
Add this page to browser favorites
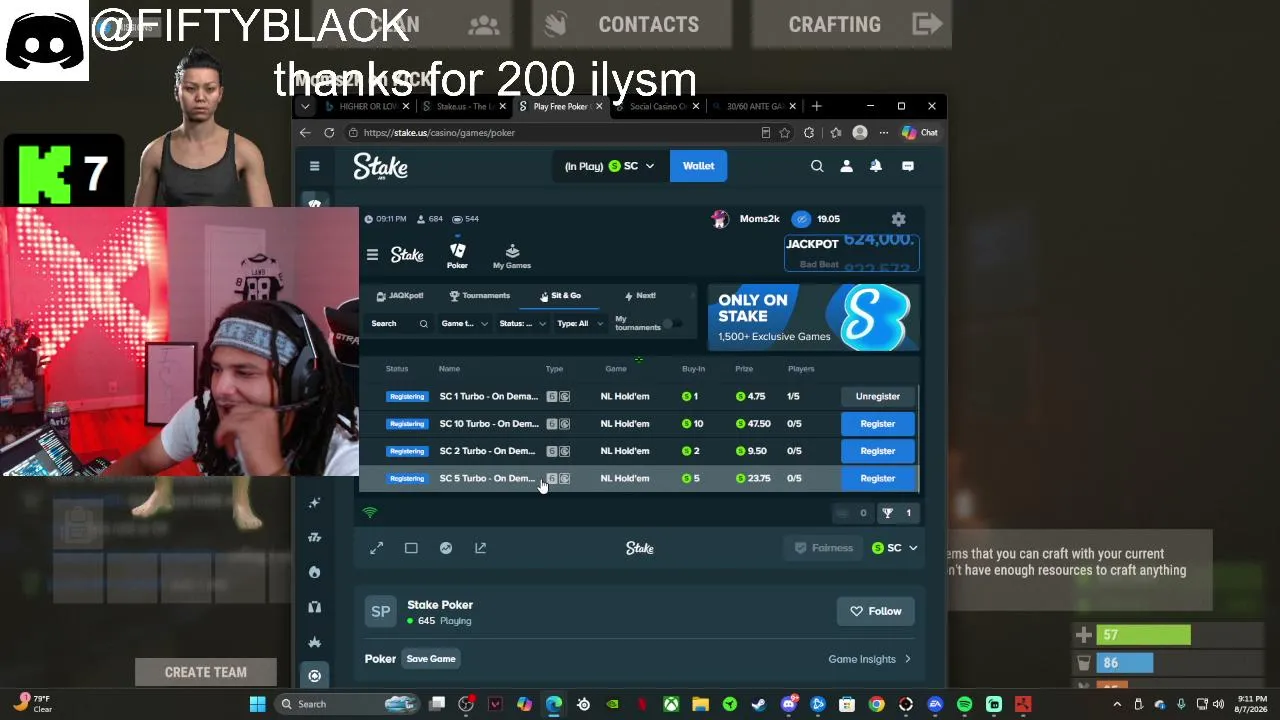coord(785,132)
